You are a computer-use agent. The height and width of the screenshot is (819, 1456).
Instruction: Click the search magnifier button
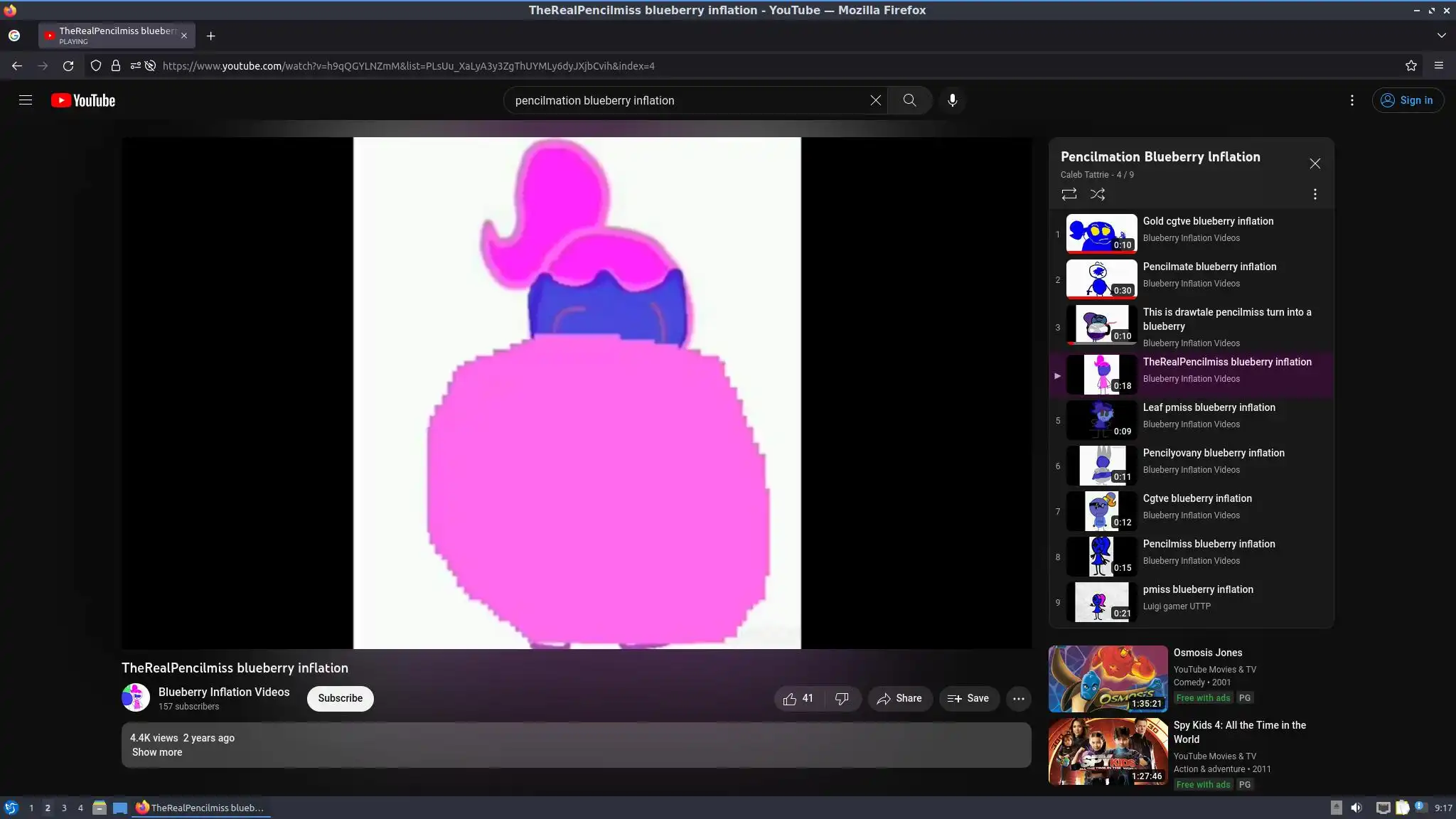coord(909,100)
